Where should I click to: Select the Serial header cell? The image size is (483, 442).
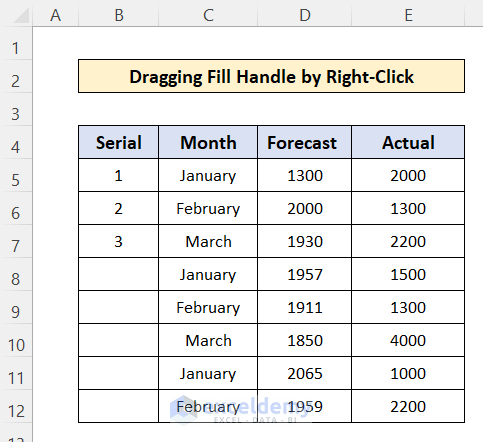(119, 142)
